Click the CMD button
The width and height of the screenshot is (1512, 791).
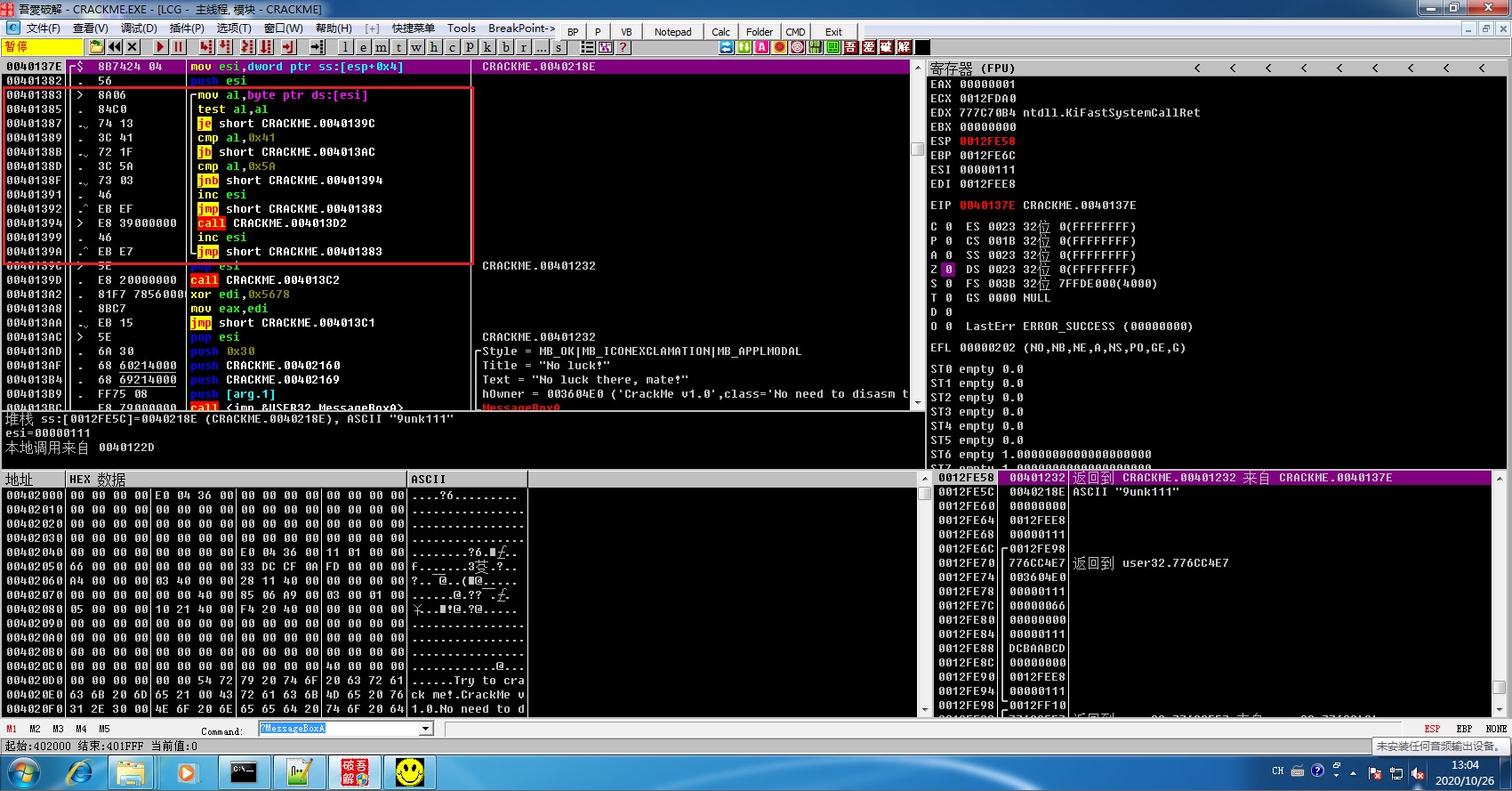click(795, 32)
